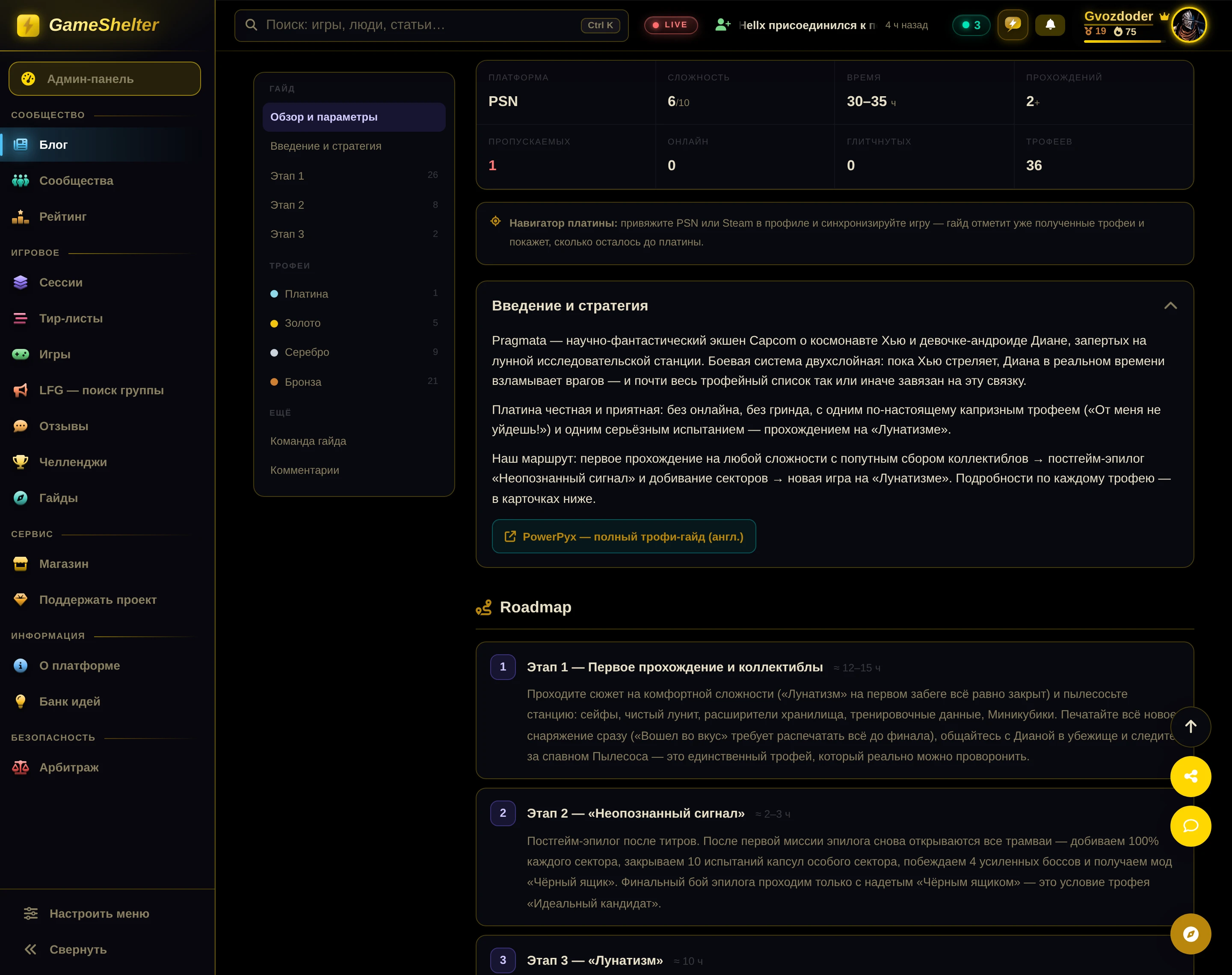Image resolution: width=1232 pixels, height=975 pixels.
Task: Click the XP progress bar under Gvozdoder
Action: pyautogui.click(x=1124, y=41)
